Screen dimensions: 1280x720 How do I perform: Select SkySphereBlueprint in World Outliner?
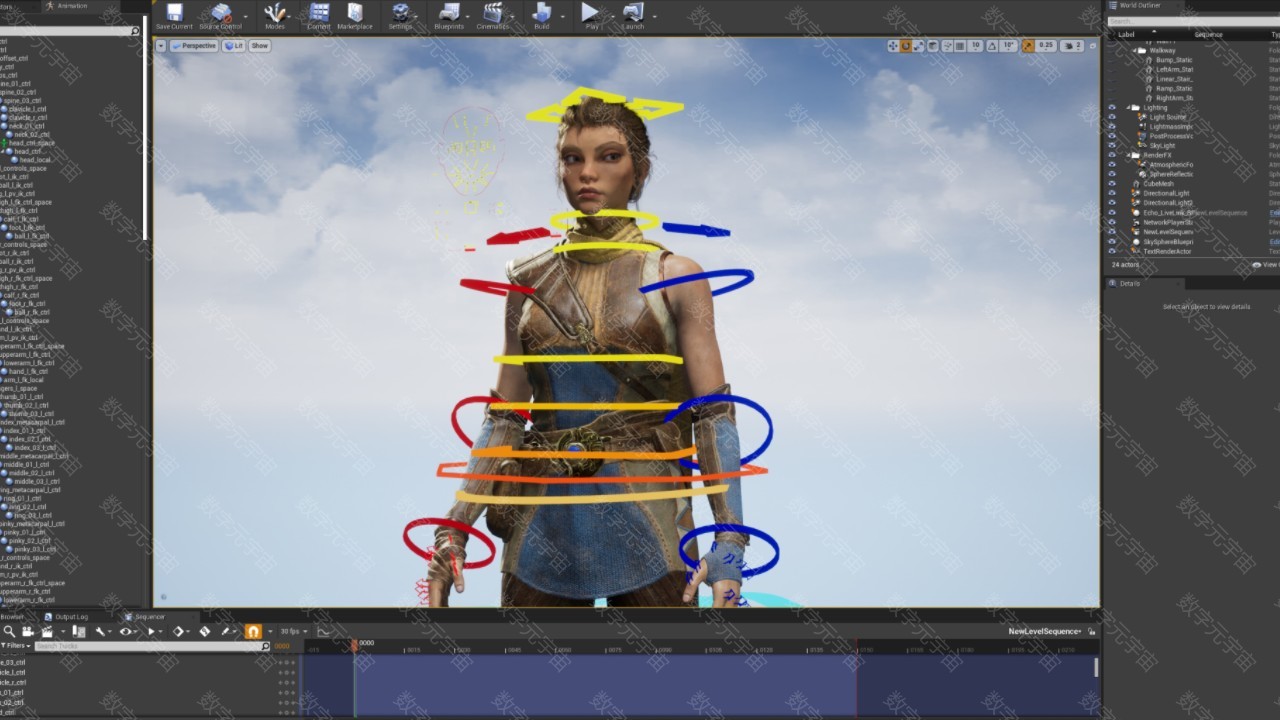pyautogui.click(x=1168, y=241)
